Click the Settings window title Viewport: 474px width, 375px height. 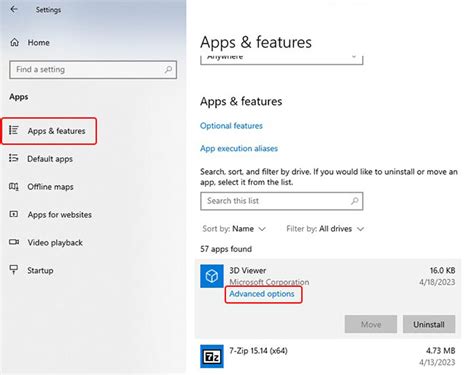(48, 10)
